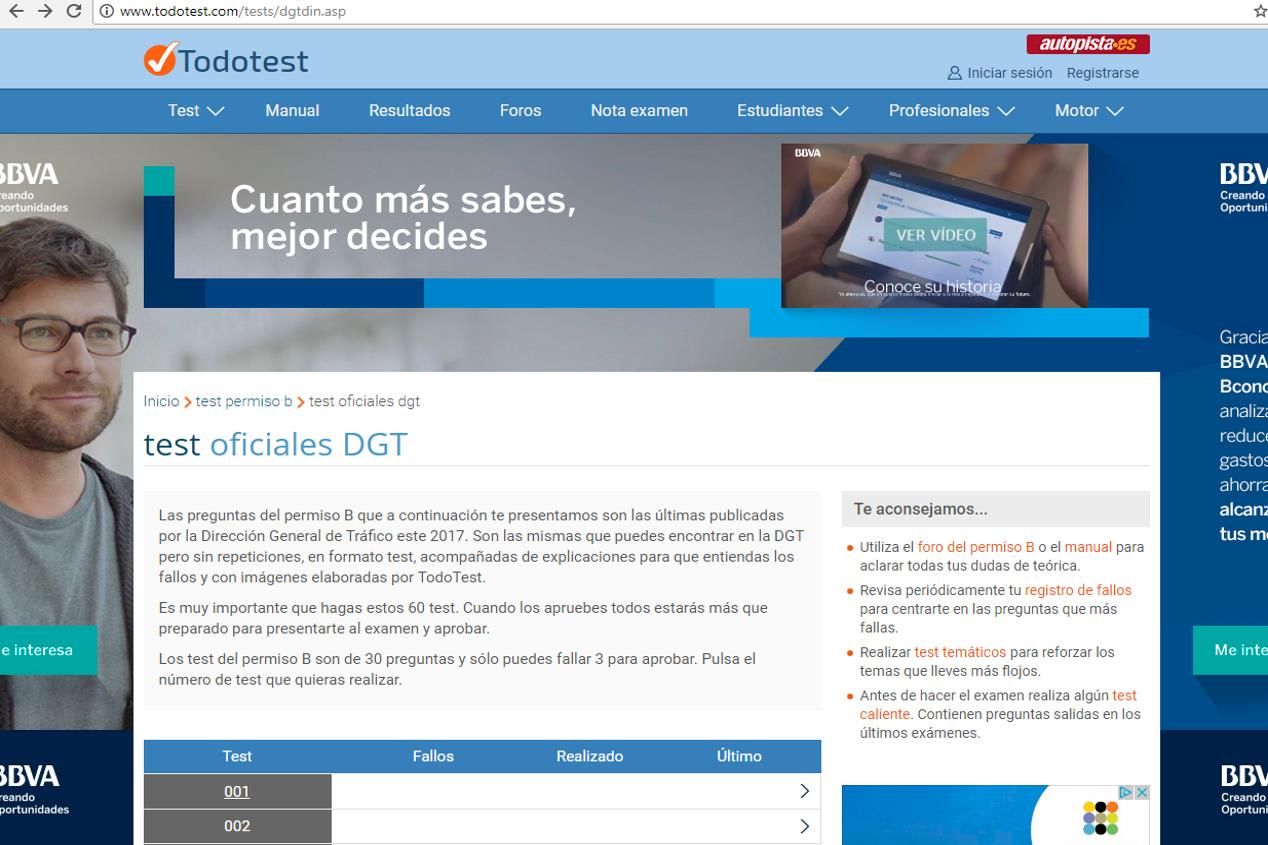
Task: Click the Último column header
Action: [x=739, y=756]
